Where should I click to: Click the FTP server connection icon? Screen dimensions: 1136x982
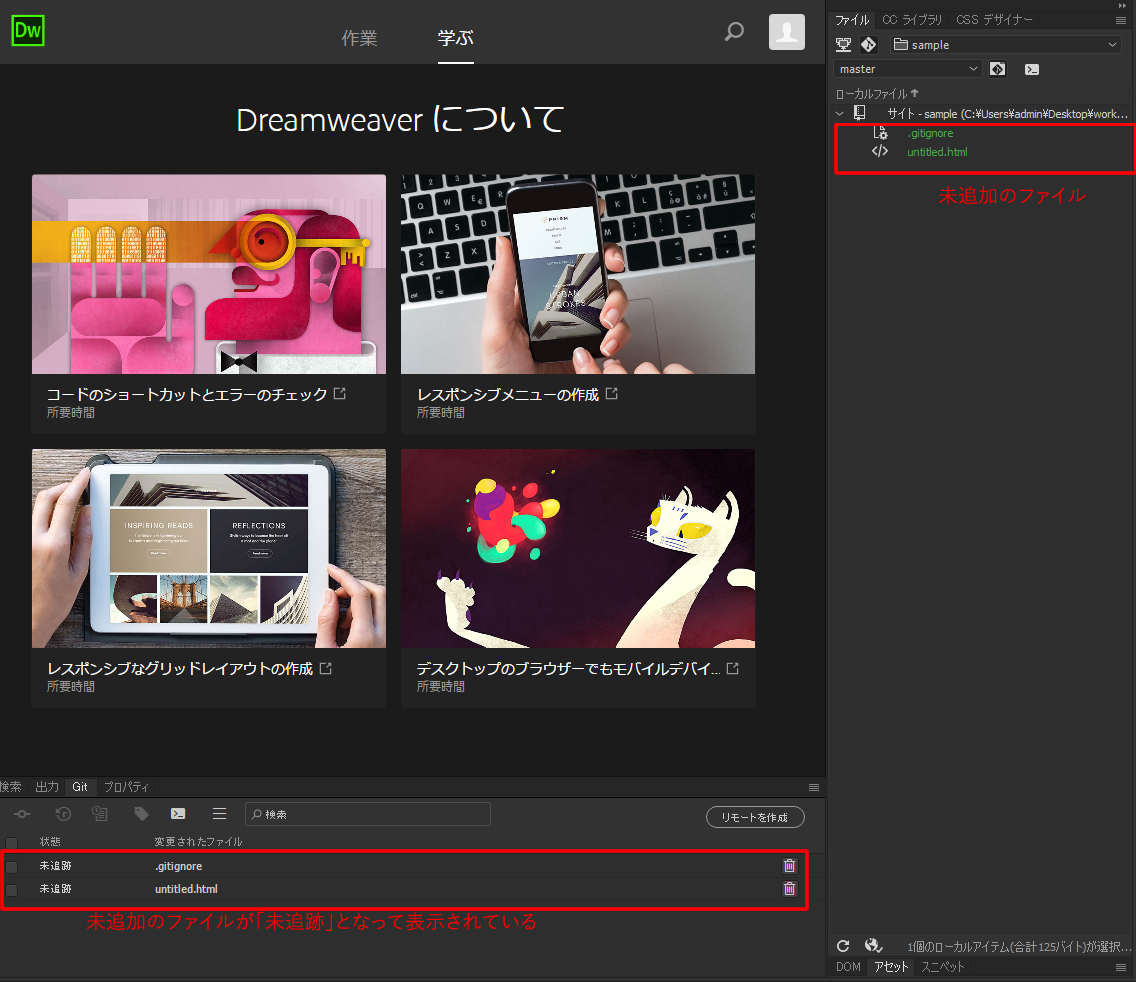tap(843, 45)
